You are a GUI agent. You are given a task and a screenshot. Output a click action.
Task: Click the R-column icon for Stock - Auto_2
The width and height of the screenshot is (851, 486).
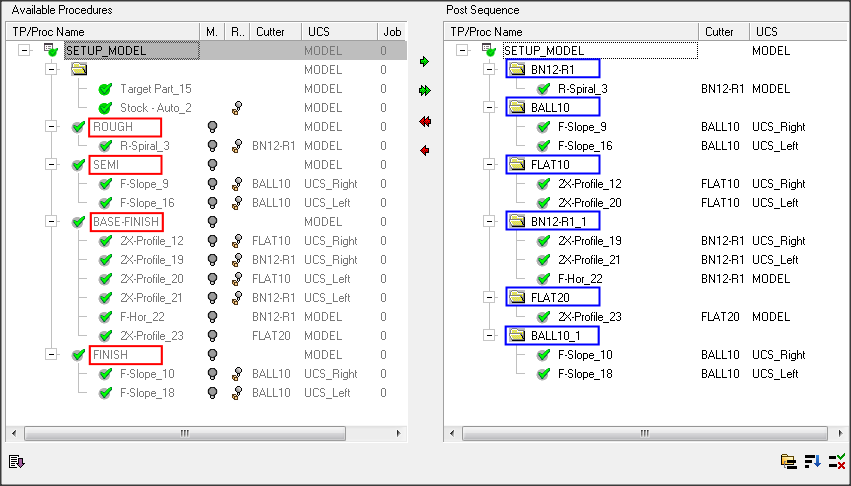[237, 108]
